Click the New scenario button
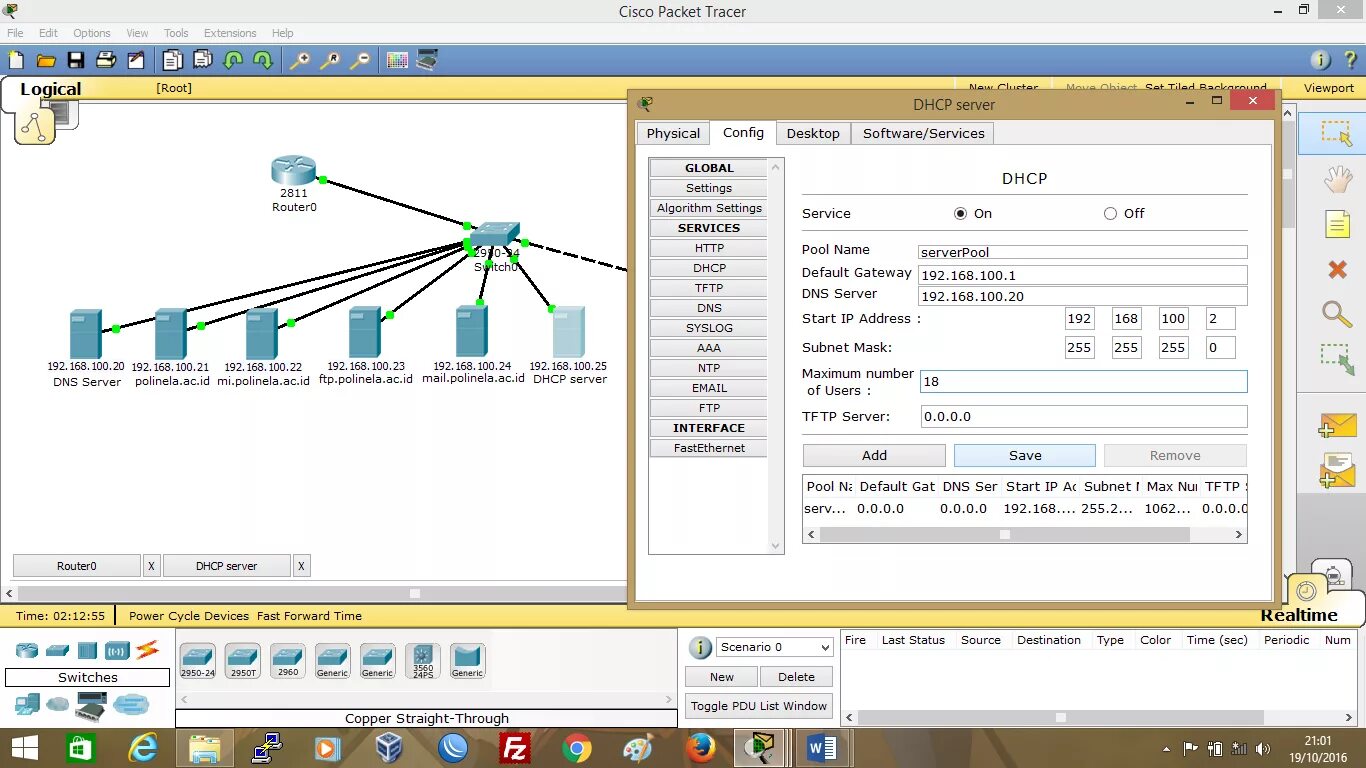 coord(722,677)
